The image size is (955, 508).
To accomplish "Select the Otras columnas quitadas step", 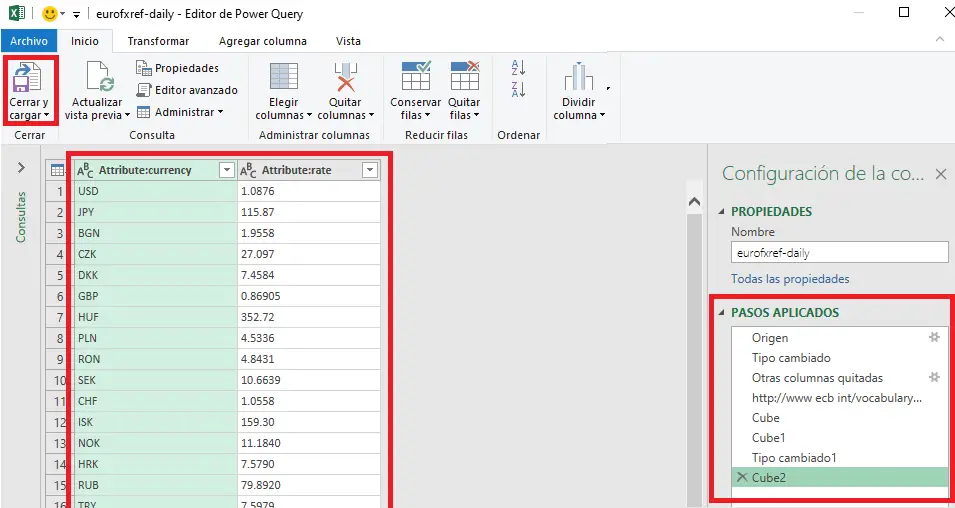I will point(840,378).
